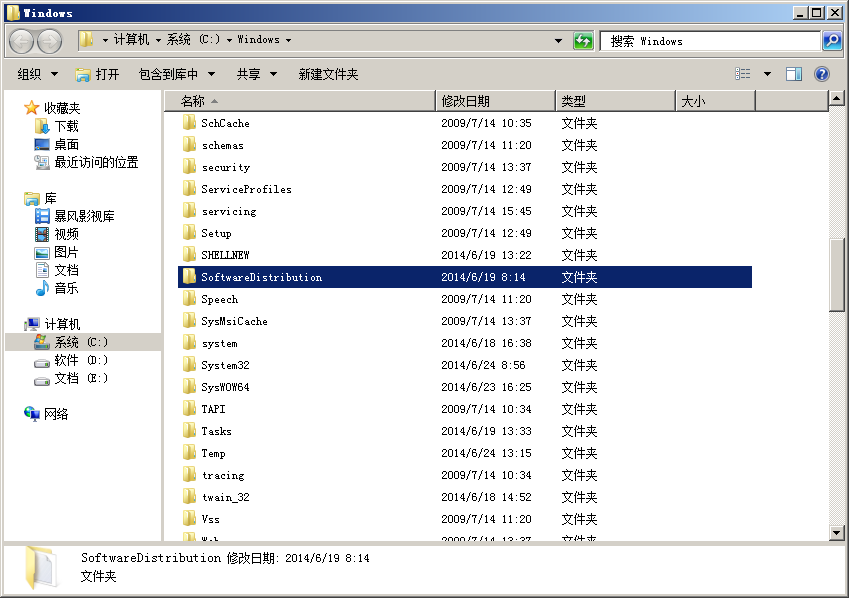The height and width of the screenshot is (598, 849).
Task: Select the tracing folder name
Action: tap(223, 475)
